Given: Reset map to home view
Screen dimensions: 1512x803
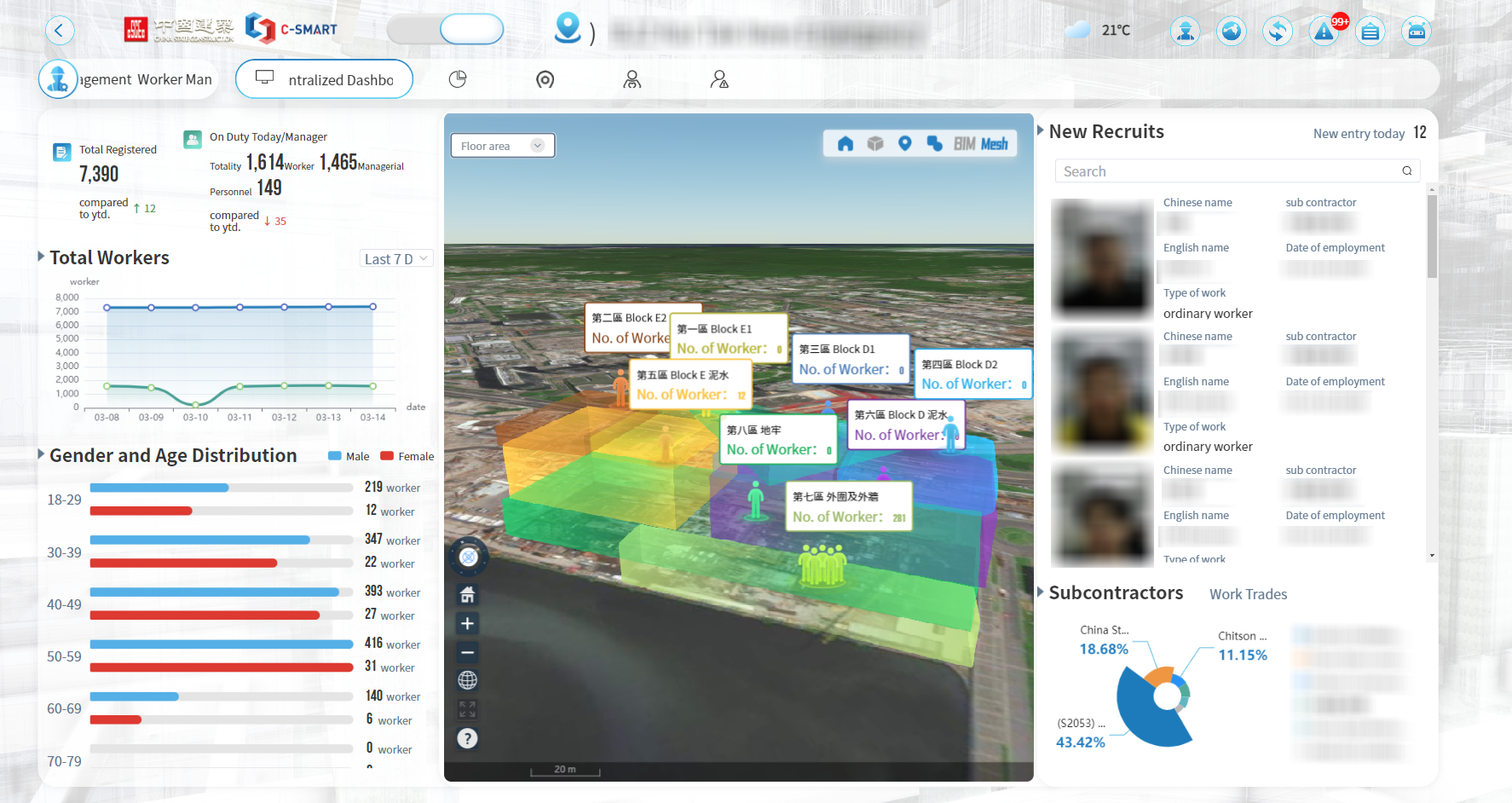Looking at the screenshot, I should [x=467, y=594].
